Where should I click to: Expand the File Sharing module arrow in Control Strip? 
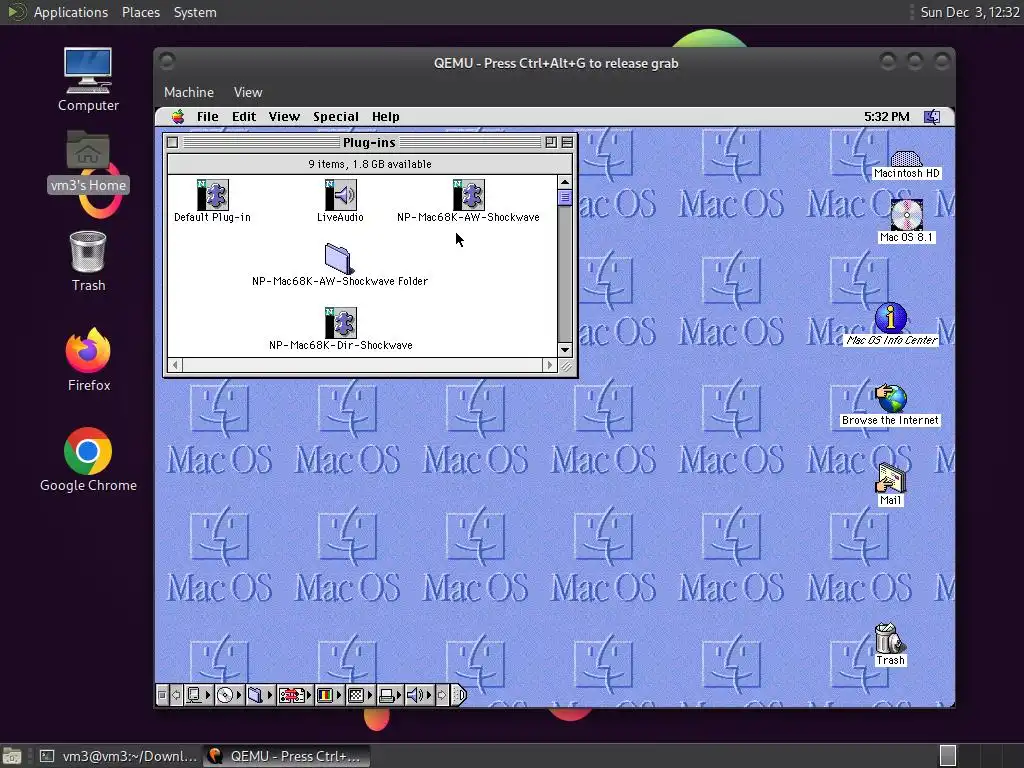pyautogui.click(x=270, y=695)
